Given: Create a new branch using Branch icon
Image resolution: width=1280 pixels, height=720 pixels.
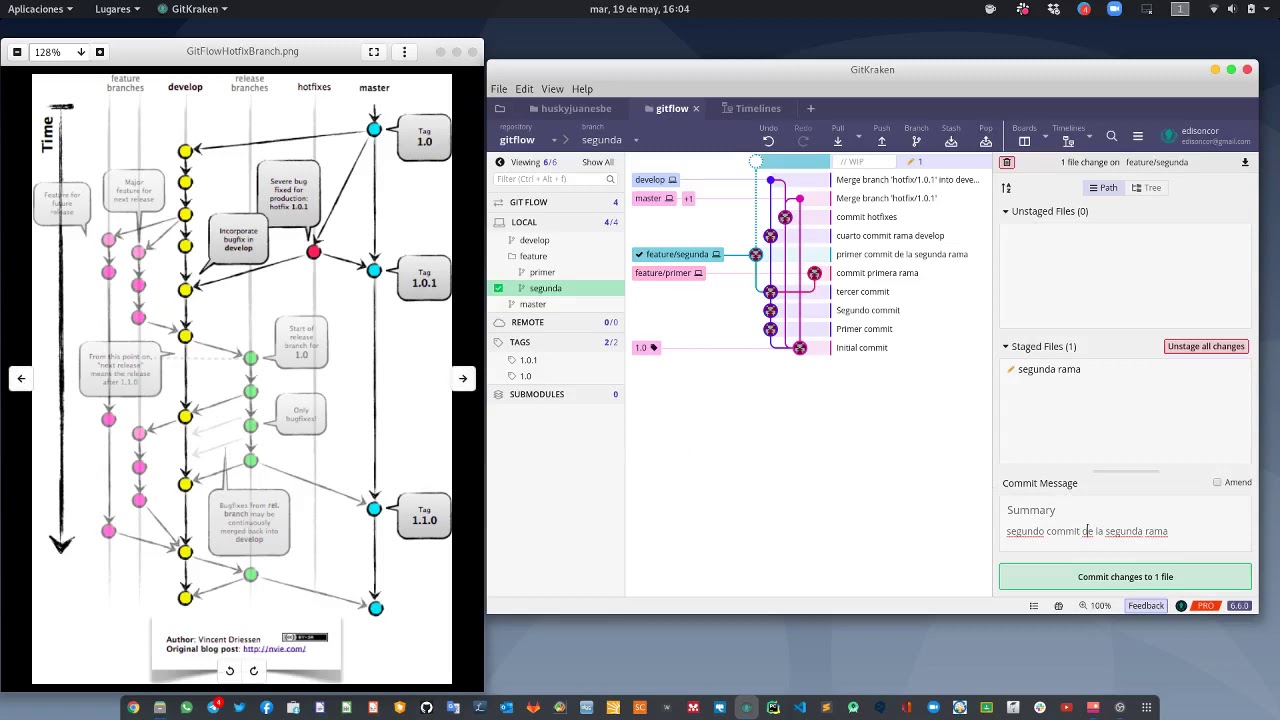Looking at the screenshot, I should pos(916,142).
